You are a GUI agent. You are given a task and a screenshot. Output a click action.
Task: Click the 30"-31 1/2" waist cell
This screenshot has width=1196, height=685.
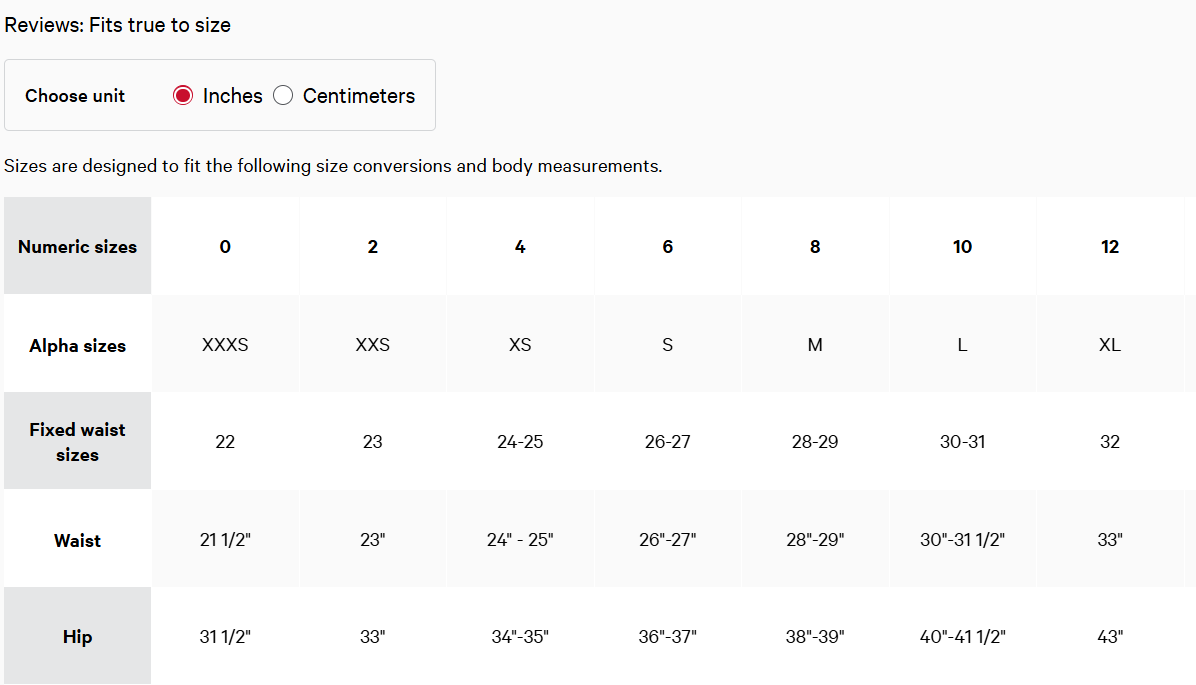(x=963, y=539)
